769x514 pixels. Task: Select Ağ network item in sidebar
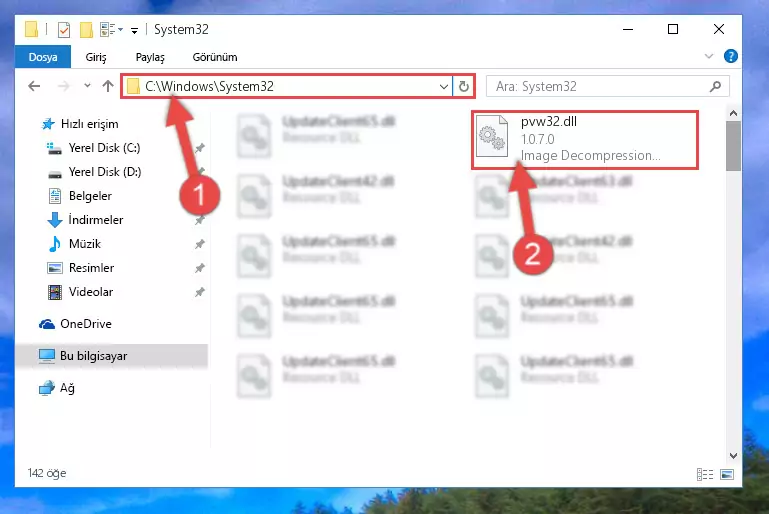click(67, 388)
